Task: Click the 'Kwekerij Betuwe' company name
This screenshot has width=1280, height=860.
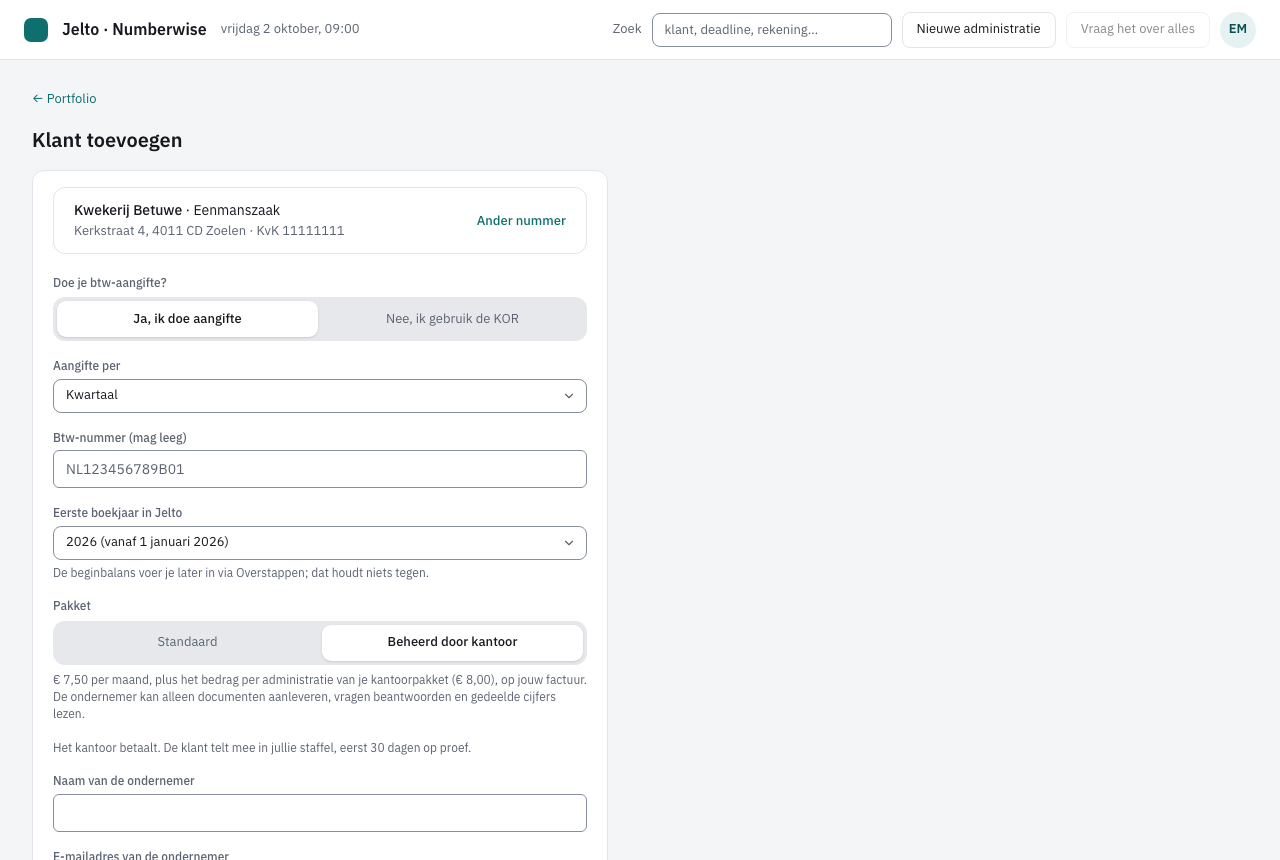Action: click(128, 211)
